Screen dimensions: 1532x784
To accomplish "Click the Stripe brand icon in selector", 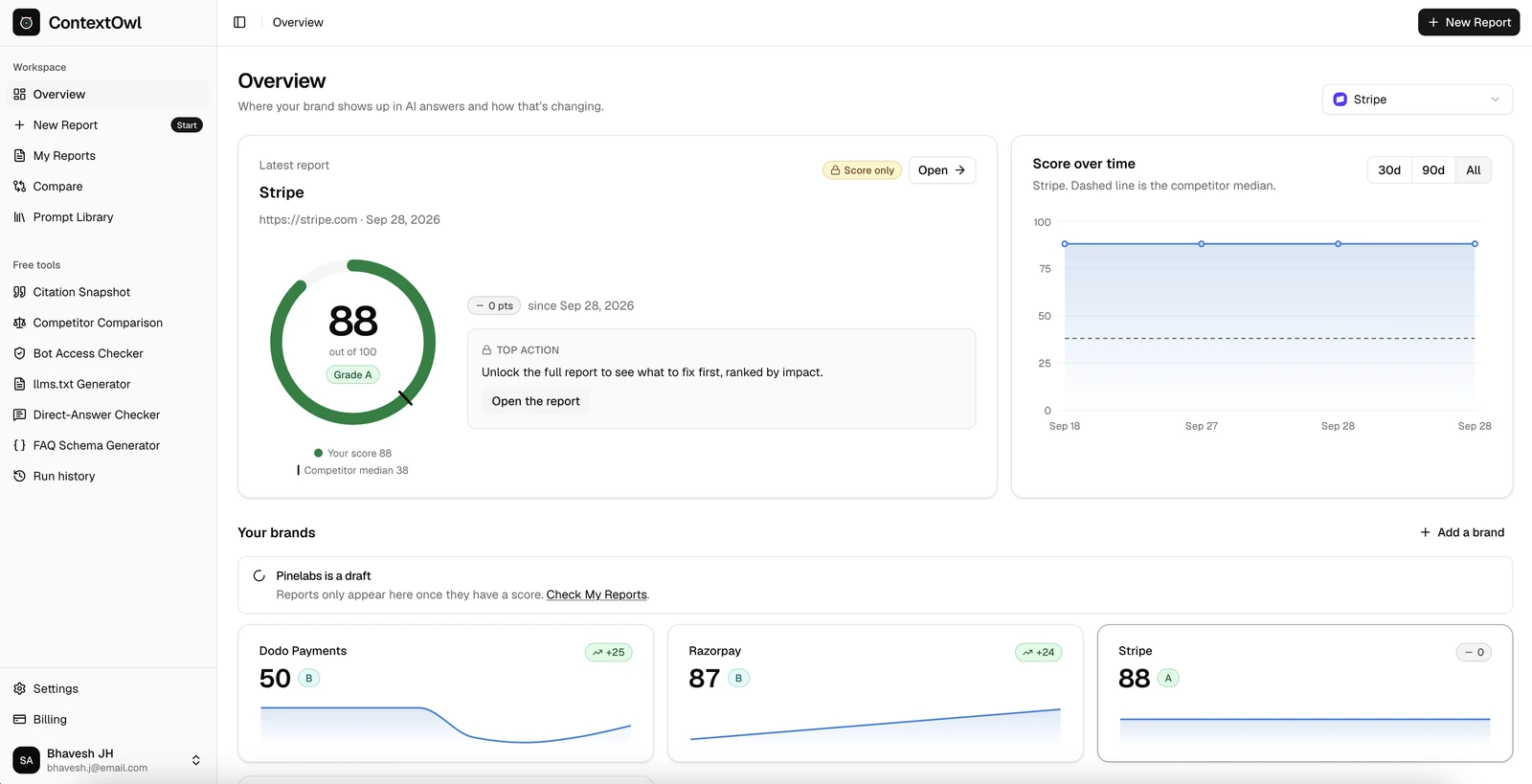I will point(1340,100).
